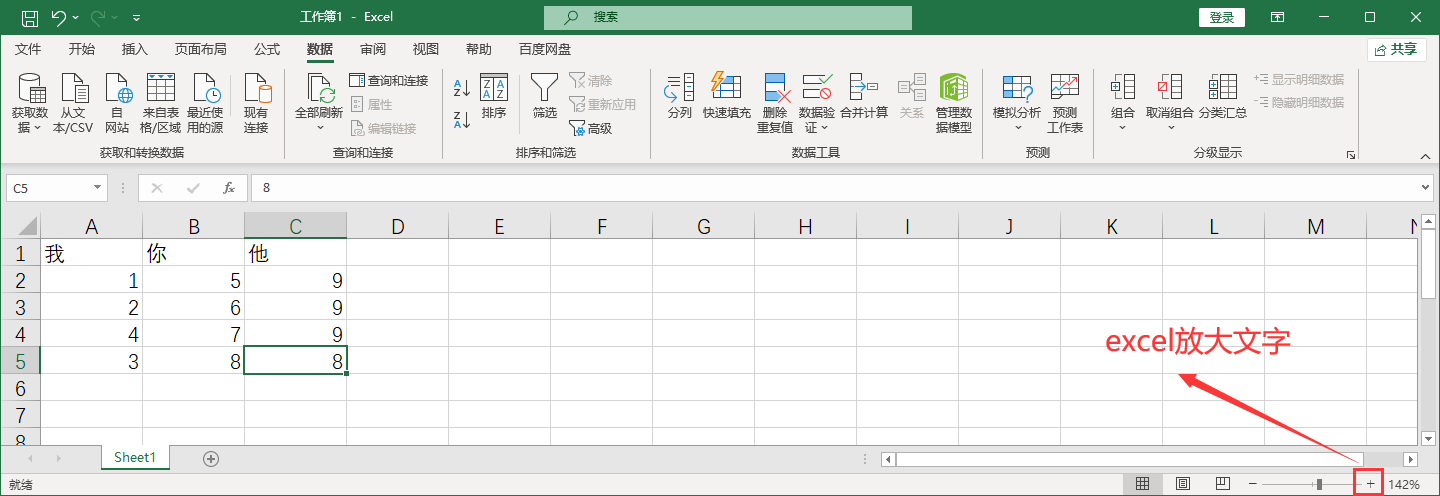Open the Baidu Netdisk (百度网盘) tab
Screen dimensions: 1440x496
pyautogui.click(x=545, y=49)
